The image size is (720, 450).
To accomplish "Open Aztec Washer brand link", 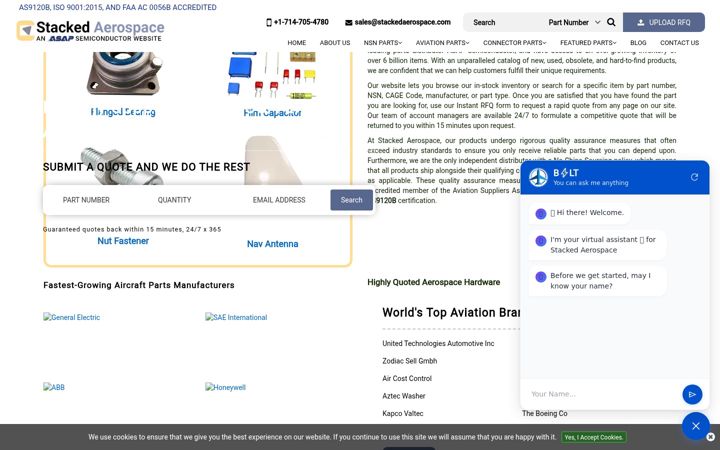I will [x=404, y=396].
